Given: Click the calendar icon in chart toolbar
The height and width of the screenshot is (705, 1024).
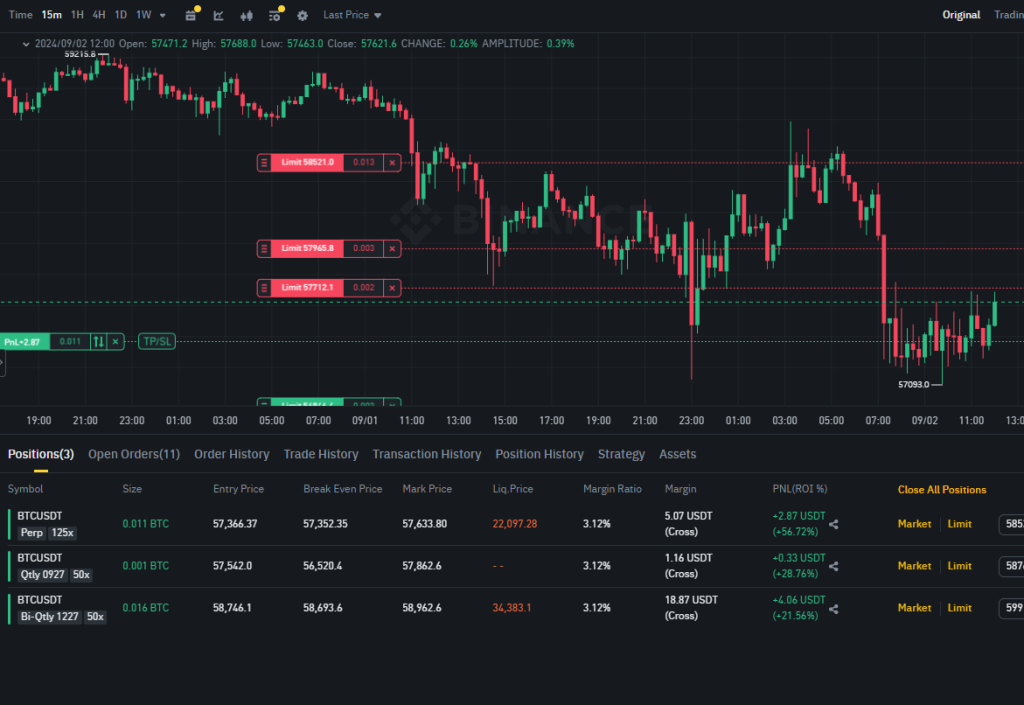Looking at the screenshot, I should pos(191,15).
